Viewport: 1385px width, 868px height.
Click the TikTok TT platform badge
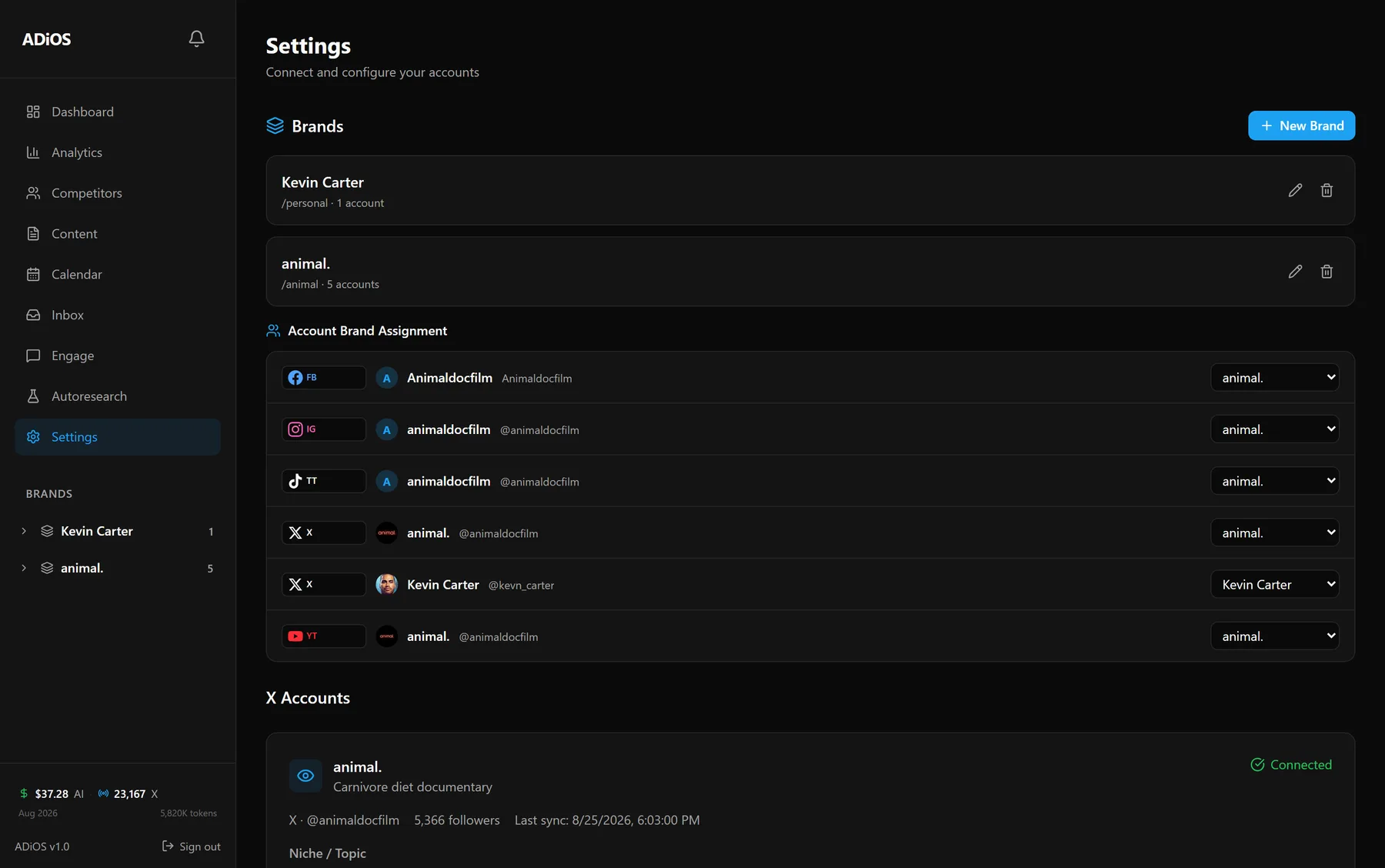[323, 481]
